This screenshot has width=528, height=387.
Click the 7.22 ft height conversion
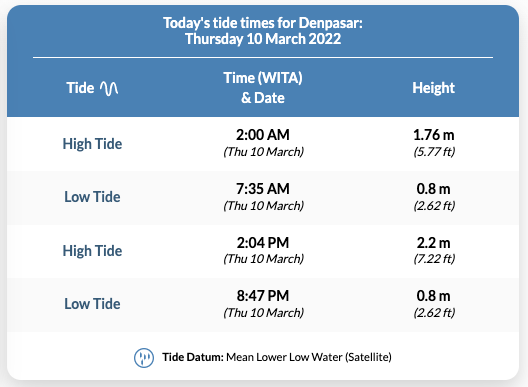[434, 259]
